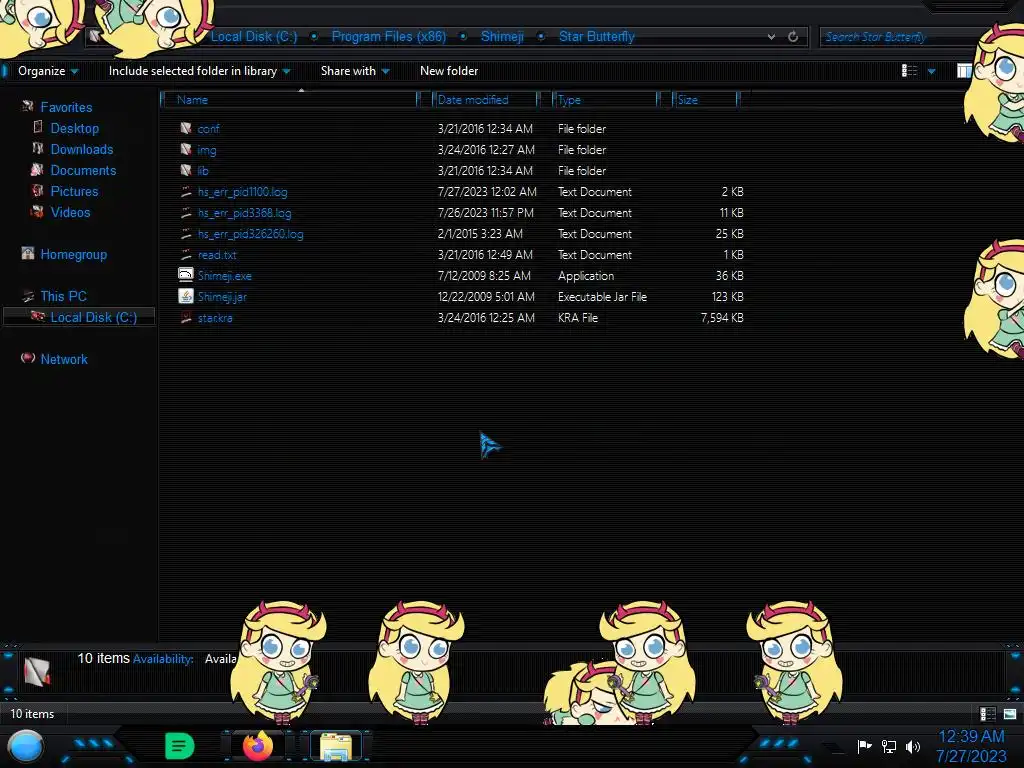Open the Organize dropdown menu
The width and height of the screenshot is (1024, 768).
[48, 71]
